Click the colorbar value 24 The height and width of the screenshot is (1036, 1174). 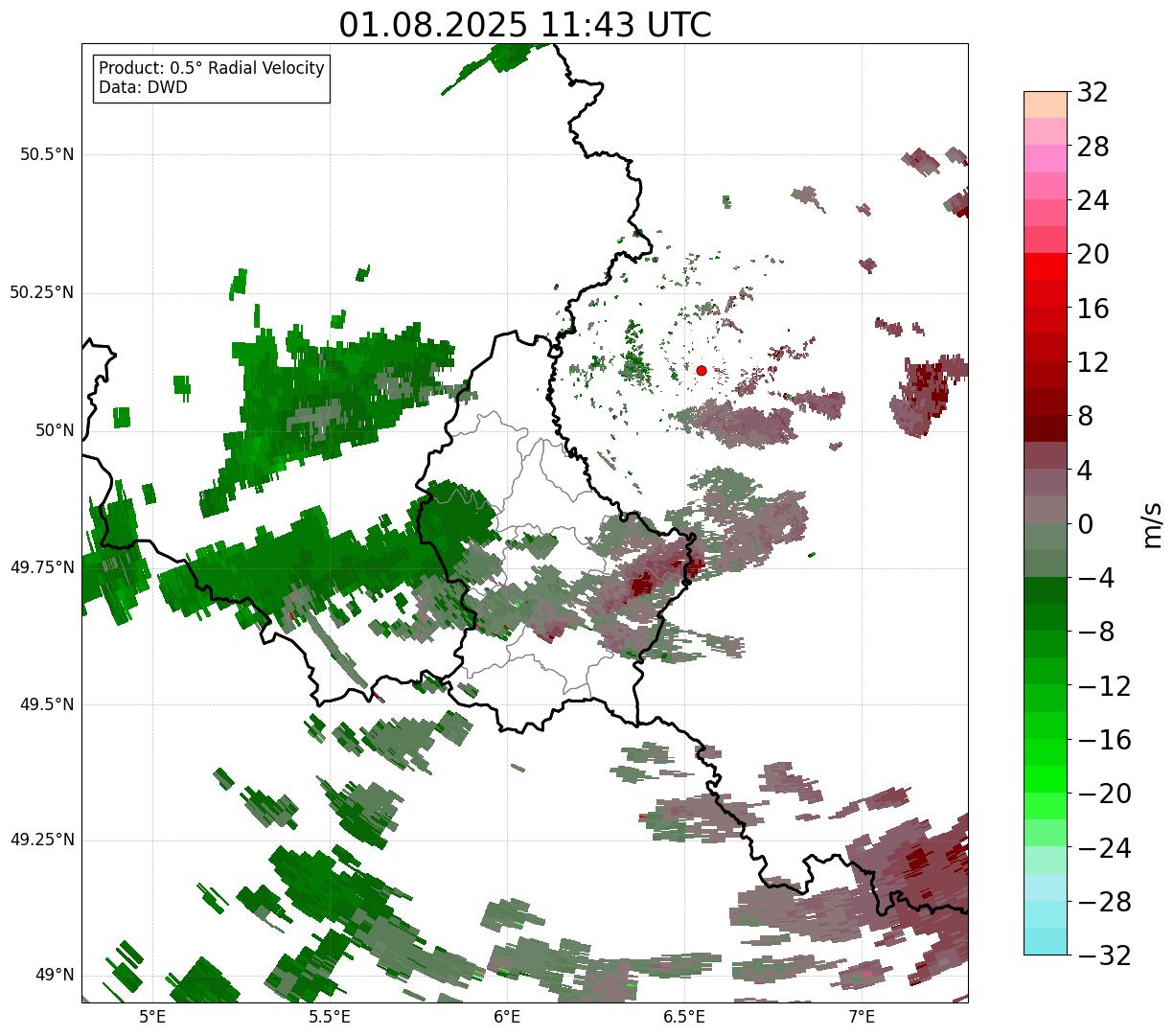1093,200
